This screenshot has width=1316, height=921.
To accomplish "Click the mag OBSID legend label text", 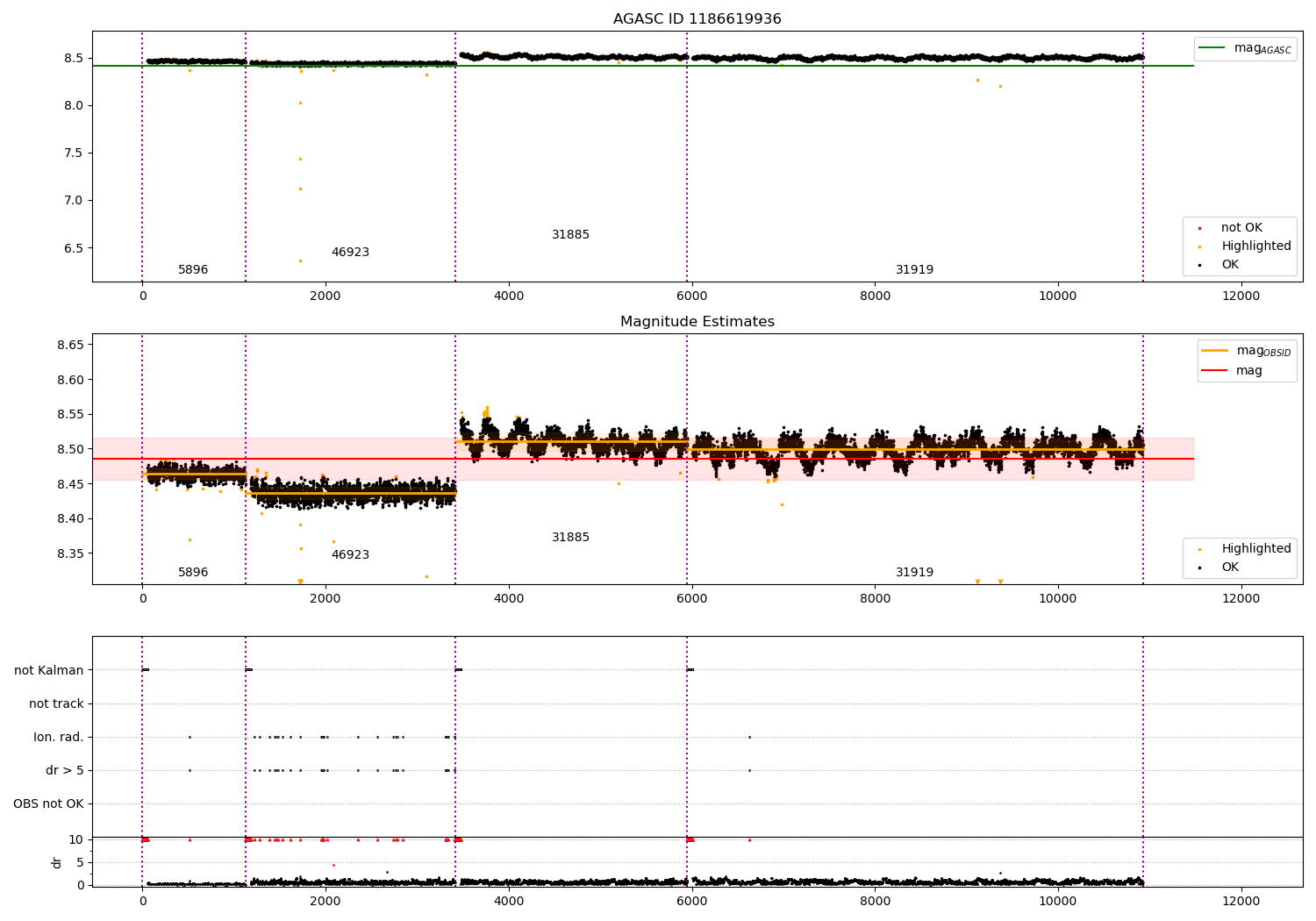I will pos(1264,351).
